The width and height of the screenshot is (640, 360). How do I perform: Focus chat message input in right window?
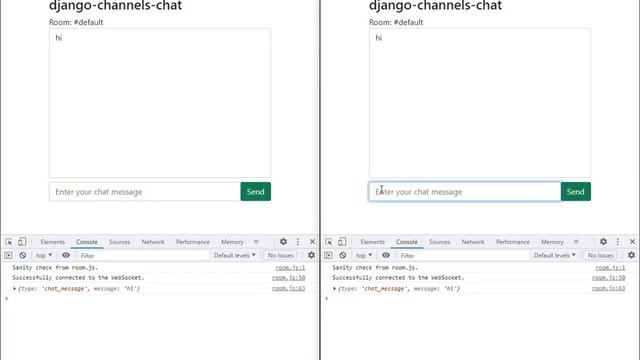point(465,191)
